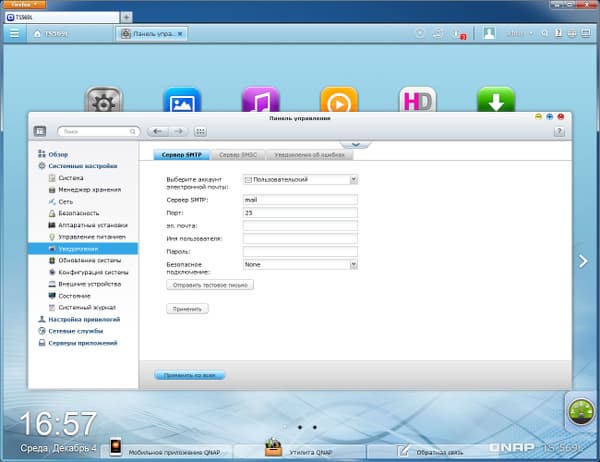600x462 pixels.
Task: Open Control Panel help question mark
Action: 559,132
